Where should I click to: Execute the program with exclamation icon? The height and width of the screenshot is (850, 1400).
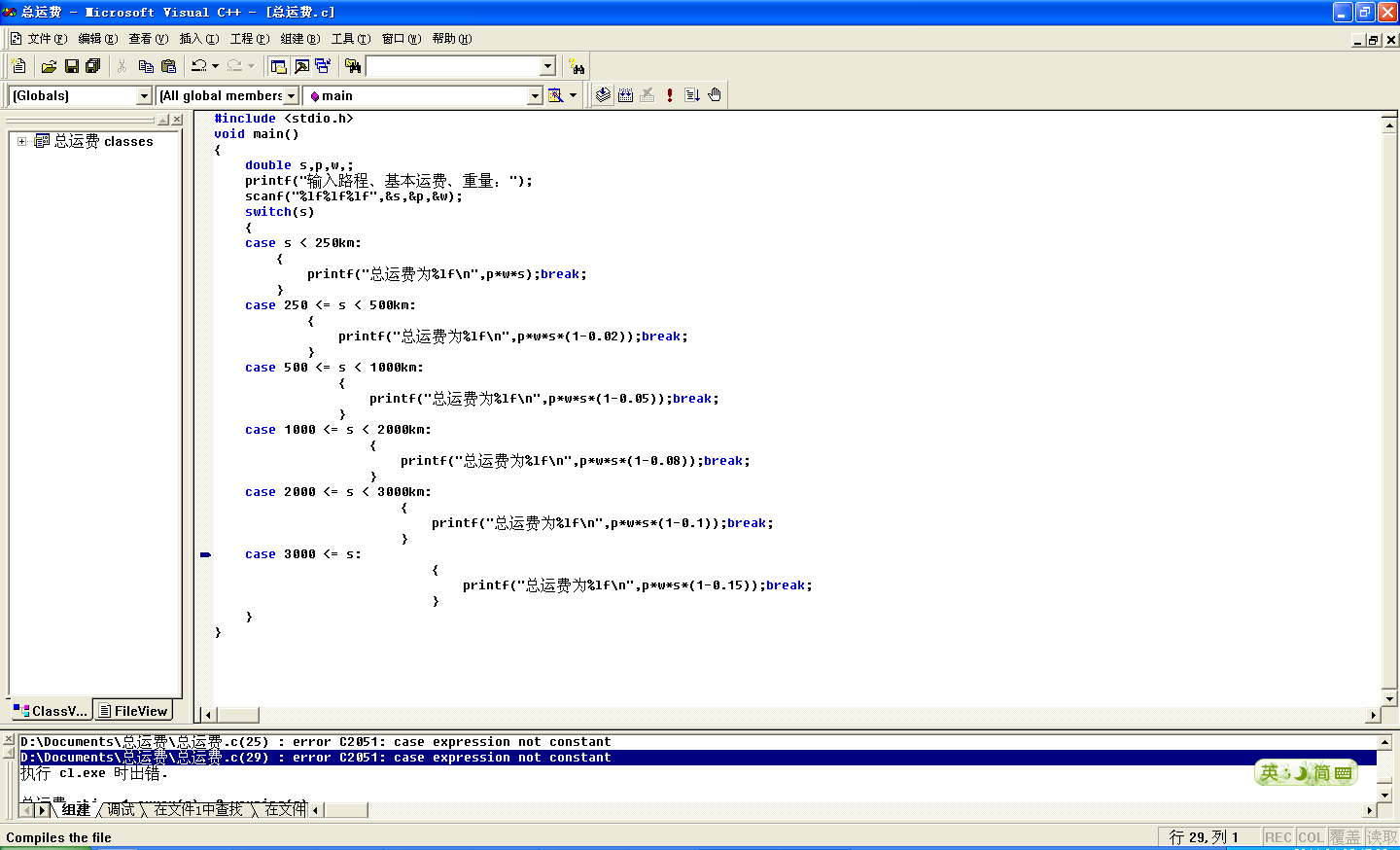(x=670, y=95)
